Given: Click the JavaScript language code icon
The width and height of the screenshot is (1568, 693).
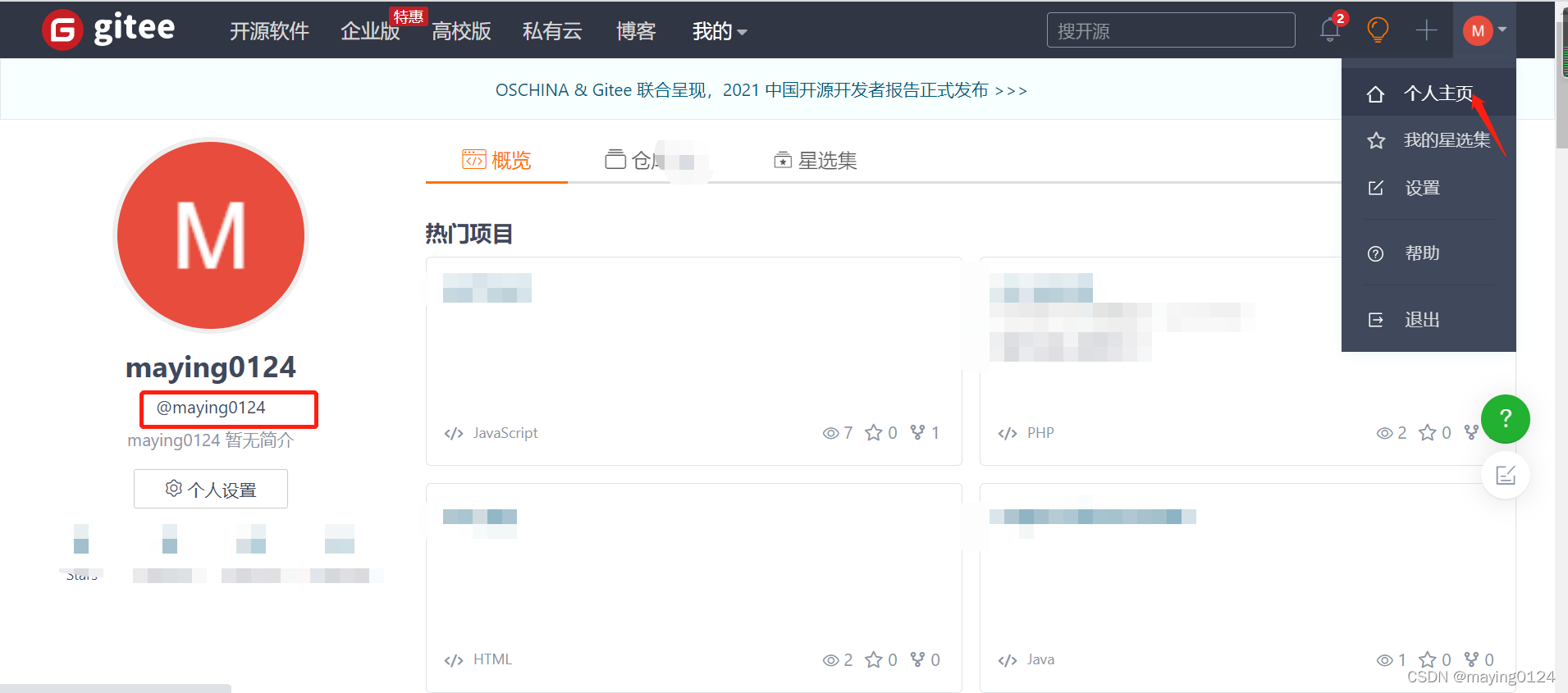Looking at the screenshot, I should click(x=454, y=433).
